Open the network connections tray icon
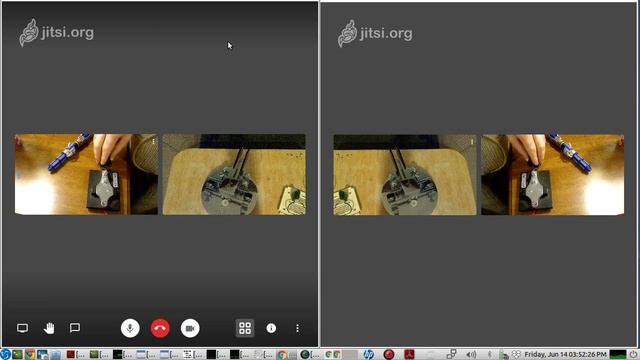Image resolution: width=640 pixels, height=360 pixels. coord(451,354)
